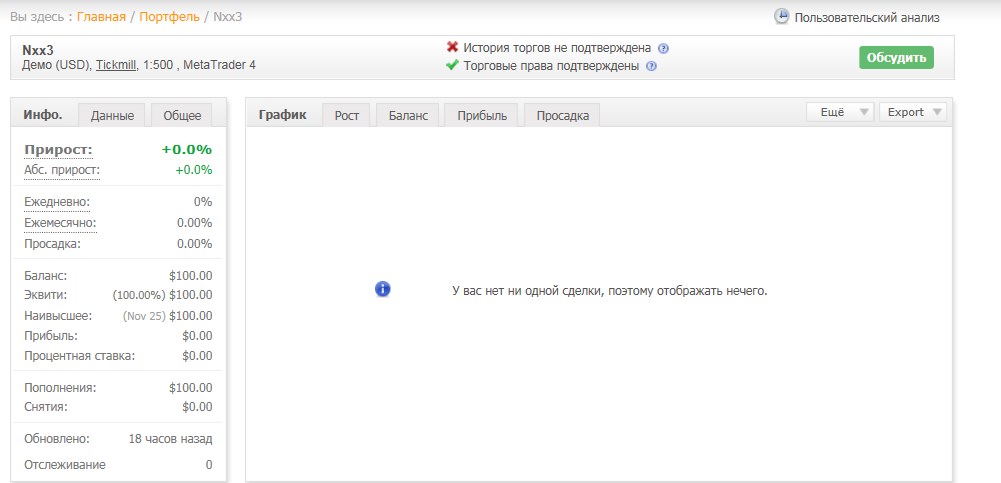Click the Nxx3 account title

38,50
